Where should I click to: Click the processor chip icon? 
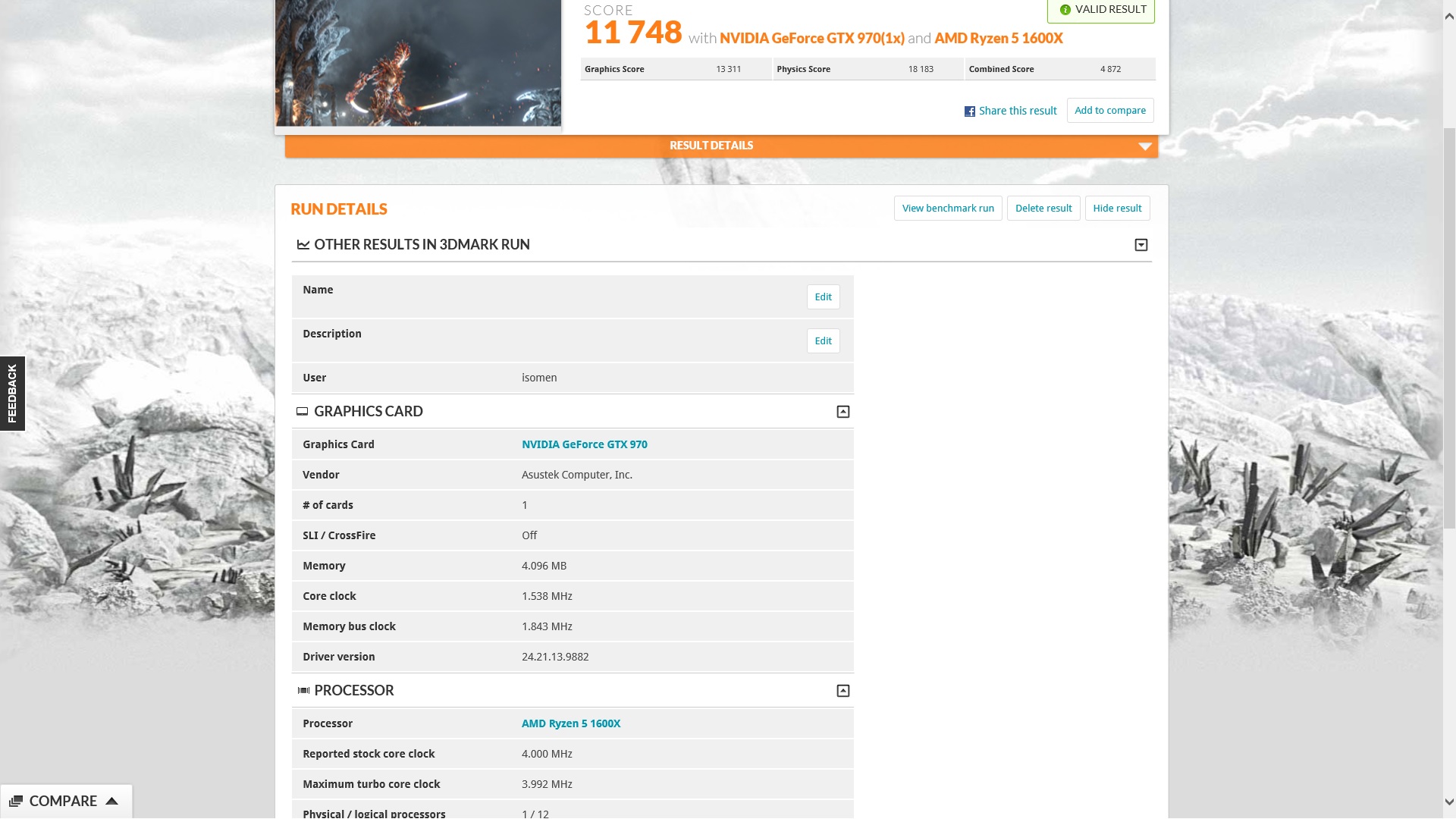(x=303, y=690)
